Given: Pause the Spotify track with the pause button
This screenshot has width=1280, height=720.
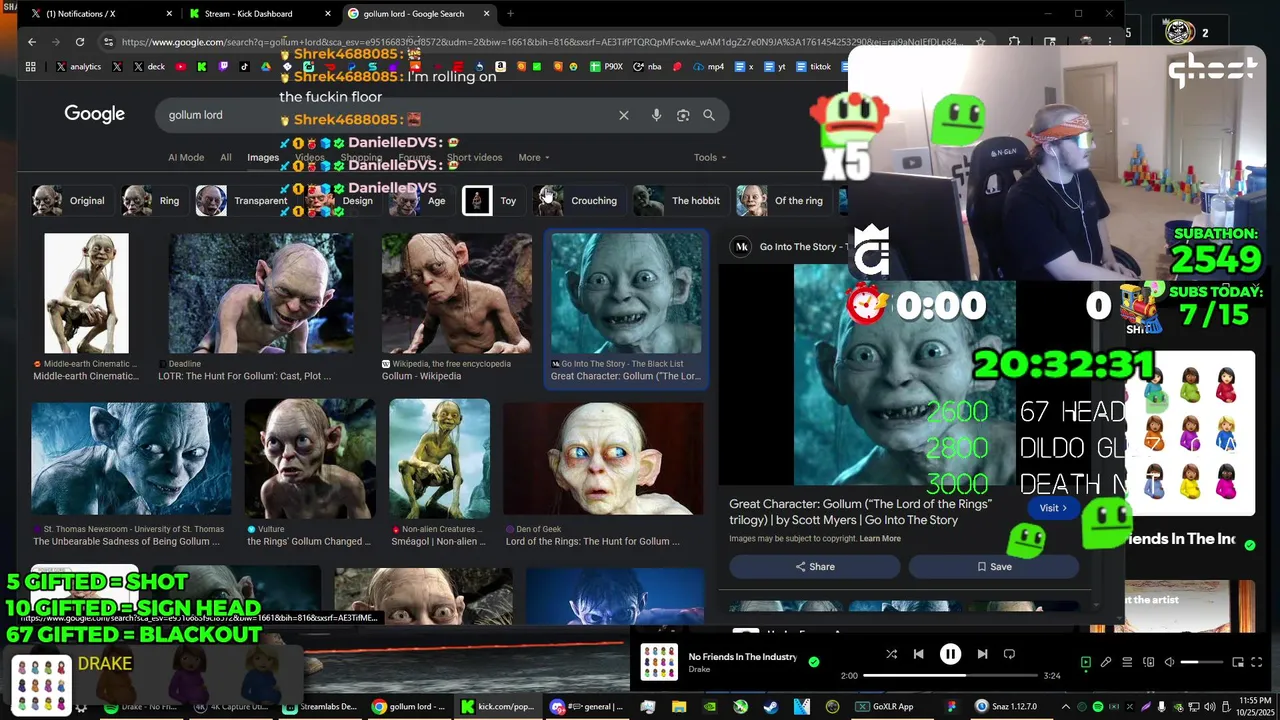Looking at the screenshot, I should pyautogui.click(x=950, y=654).
